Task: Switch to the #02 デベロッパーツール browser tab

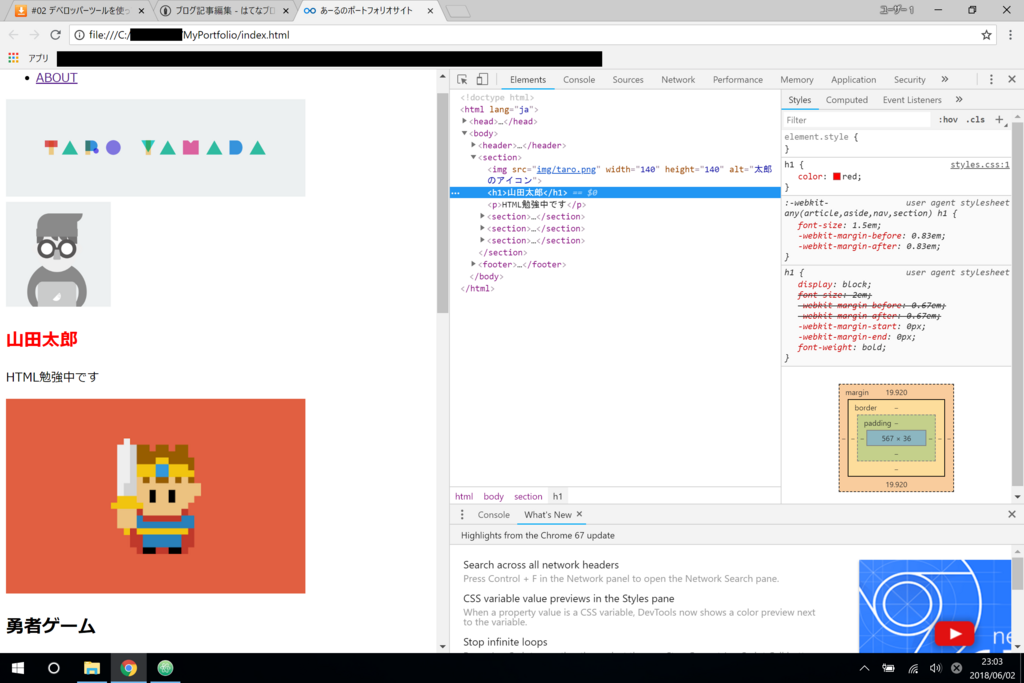Action: (80, 11)
